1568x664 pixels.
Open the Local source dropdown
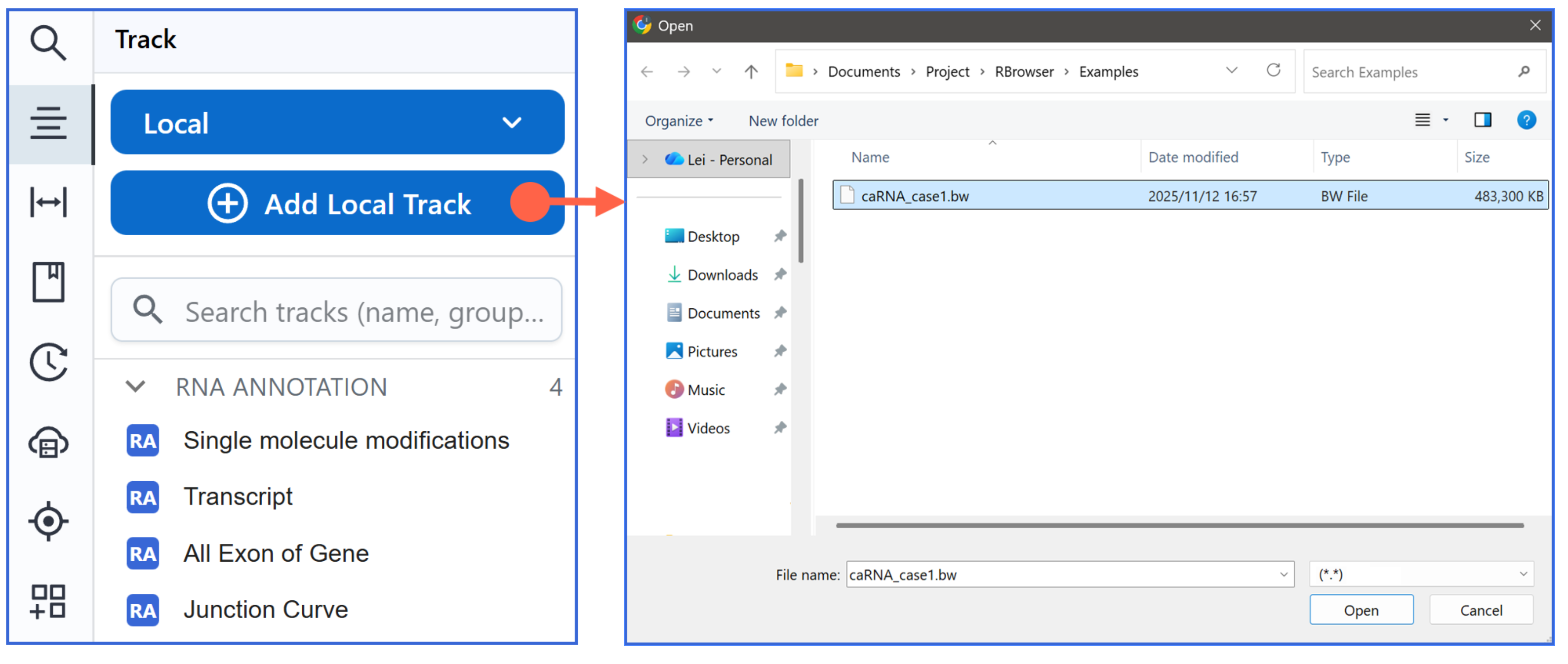(x=337, y=123)
